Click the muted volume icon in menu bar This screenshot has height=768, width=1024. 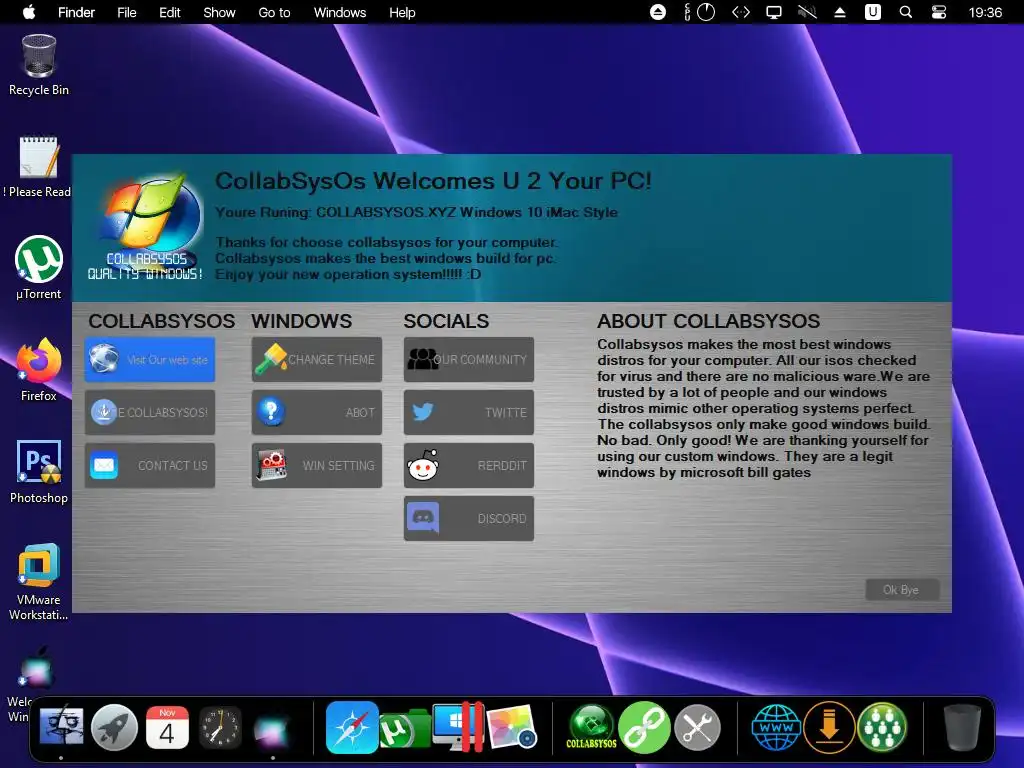point(807,12)
